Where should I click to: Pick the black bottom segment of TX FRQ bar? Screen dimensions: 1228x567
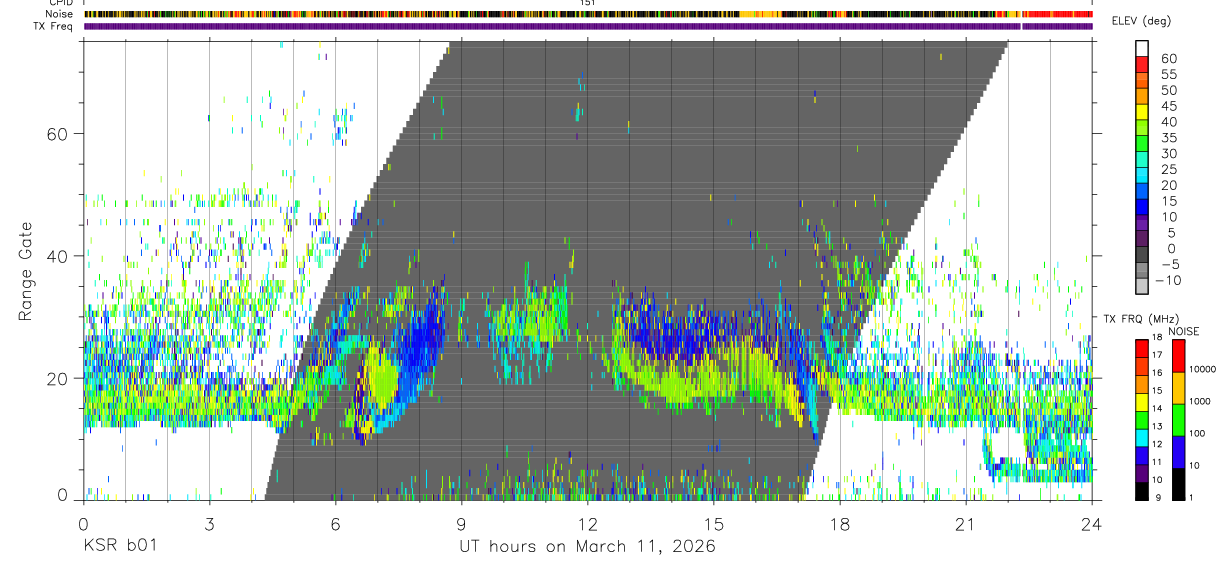(x=1141, y=491)
